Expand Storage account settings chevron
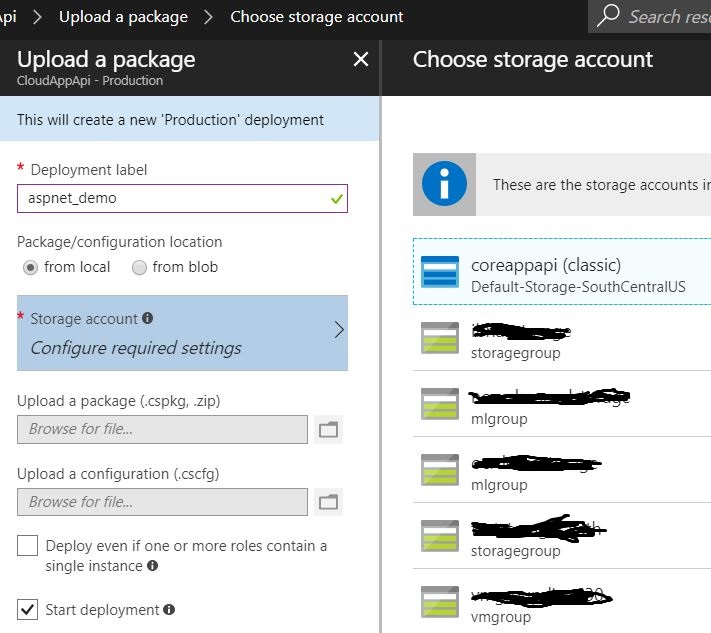The width and height of the screenshot is (711, 633). pos(338,330)
